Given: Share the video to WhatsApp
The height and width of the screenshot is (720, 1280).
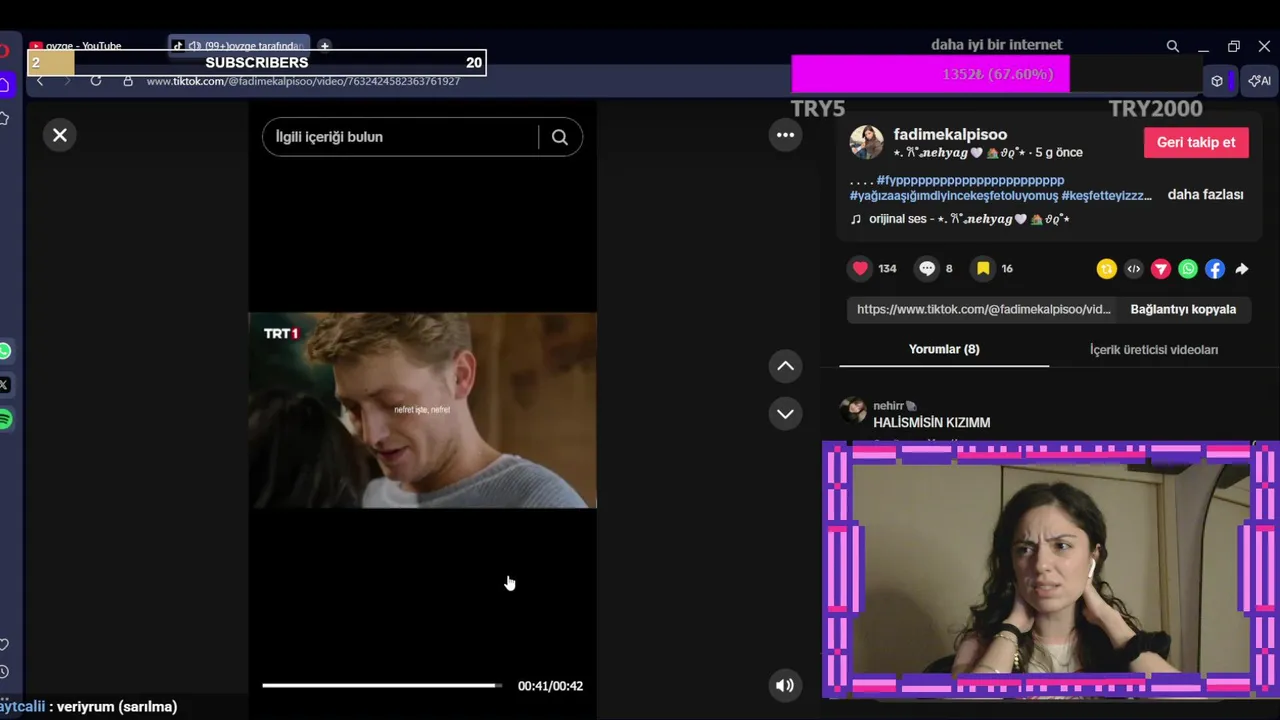Looking at the screenshot, I should click(x=1188, y=269).
